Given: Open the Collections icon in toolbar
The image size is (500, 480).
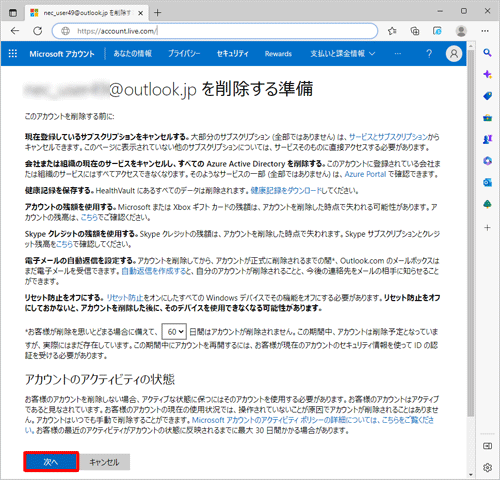Looking at the screenshot, I should point(415,31).
